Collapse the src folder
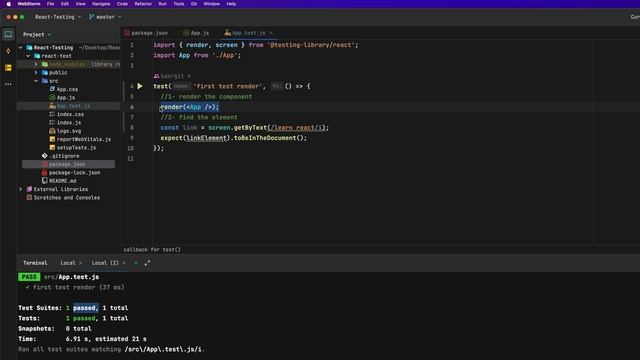640x360 pixels. click(x=36, y=81)
